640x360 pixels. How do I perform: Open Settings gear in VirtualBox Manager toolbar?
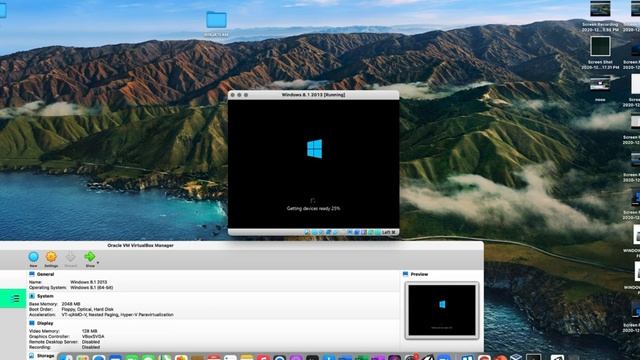pos(51,257)
